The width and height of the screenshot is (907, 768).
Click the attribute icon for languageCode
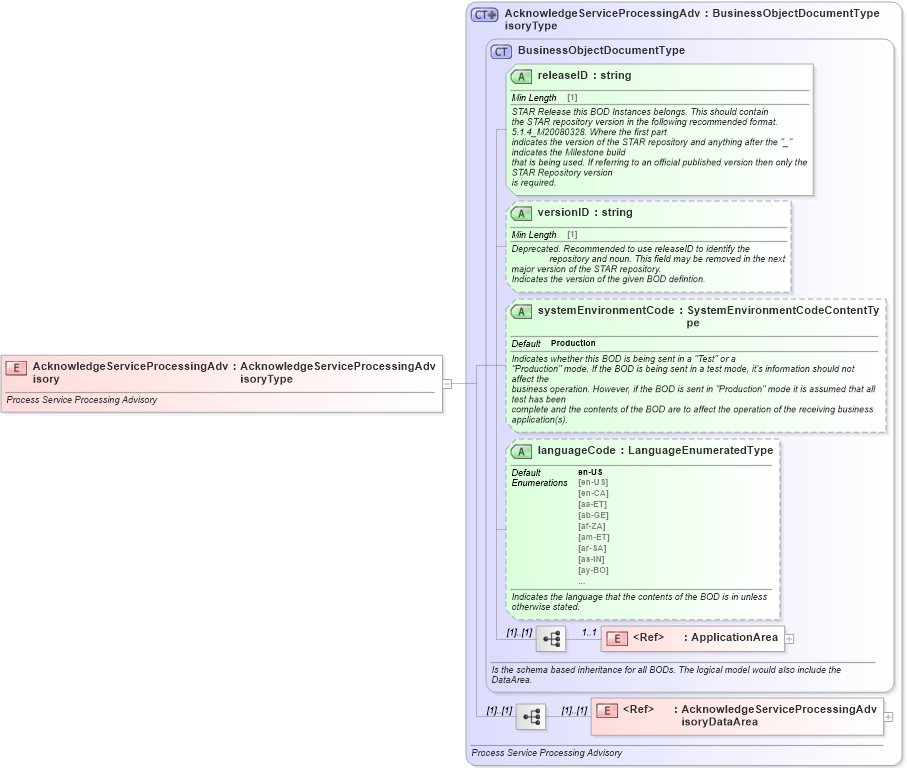521,450
